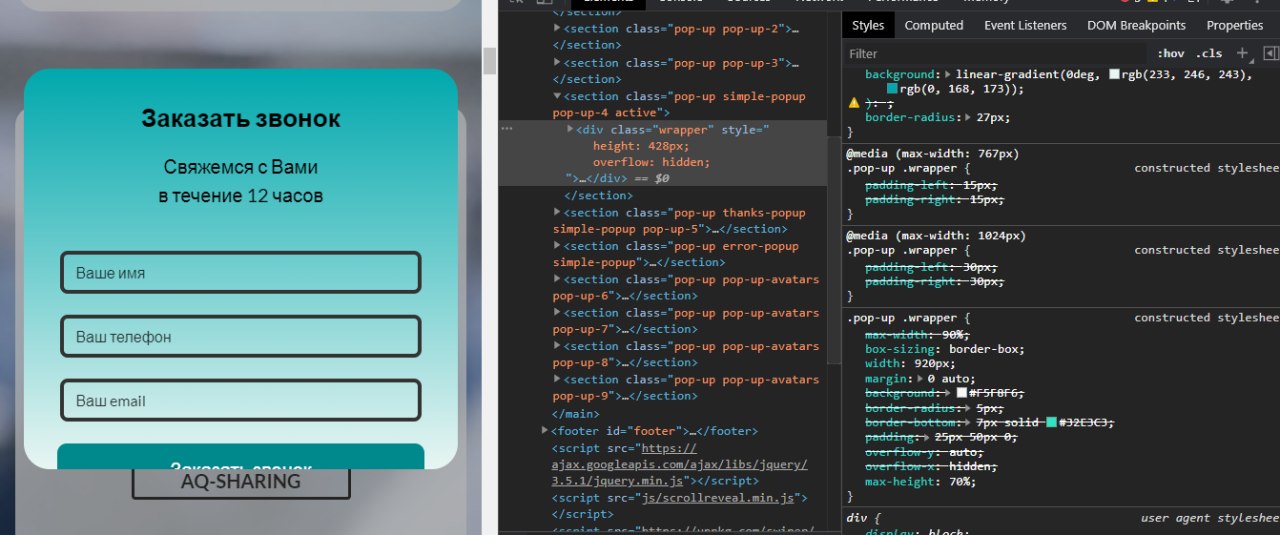Toggle the :hov element state panel

(x=1171, y=53)
